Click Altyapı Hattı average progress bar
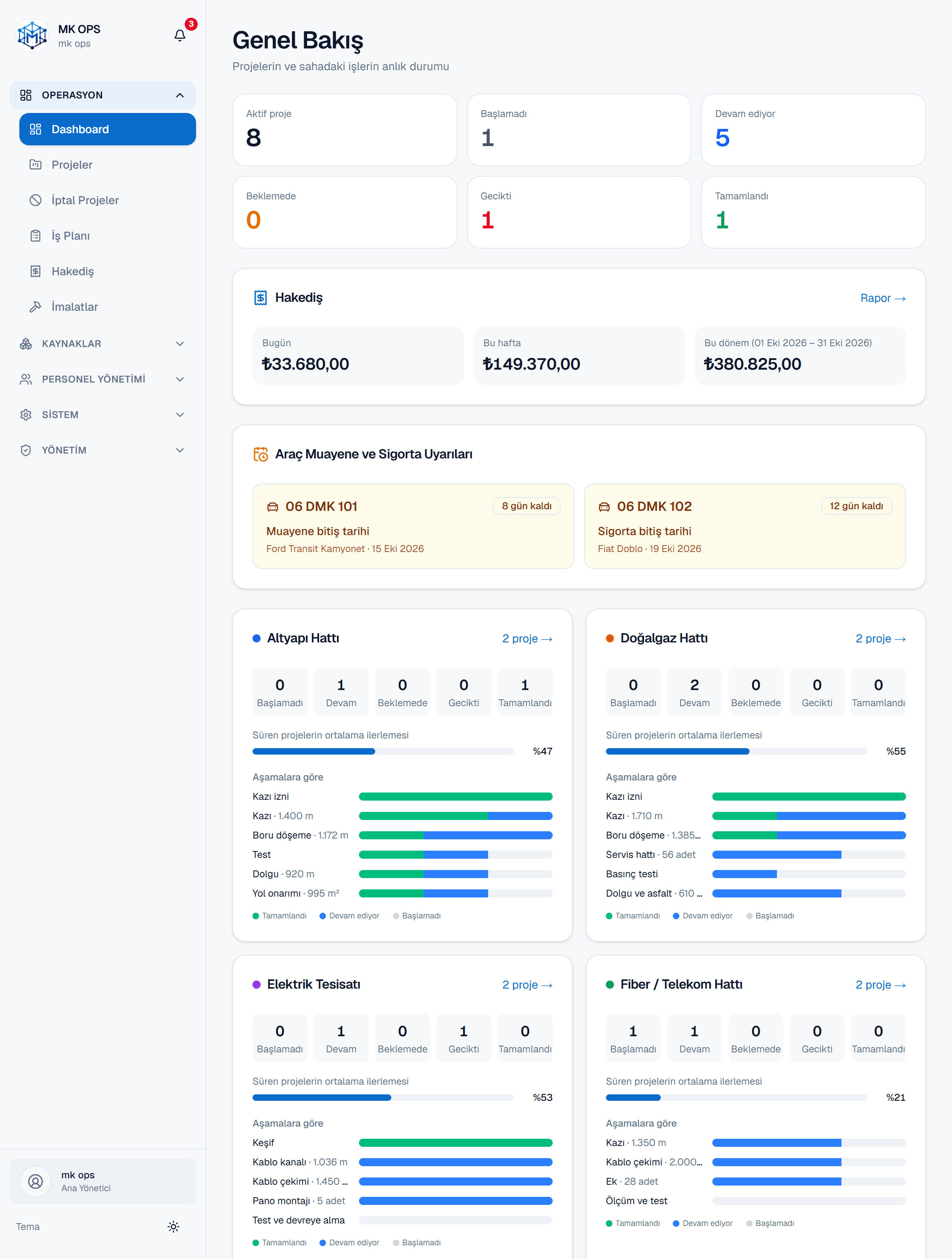Screen dimensions: 952x1259 tap(383, 751)
